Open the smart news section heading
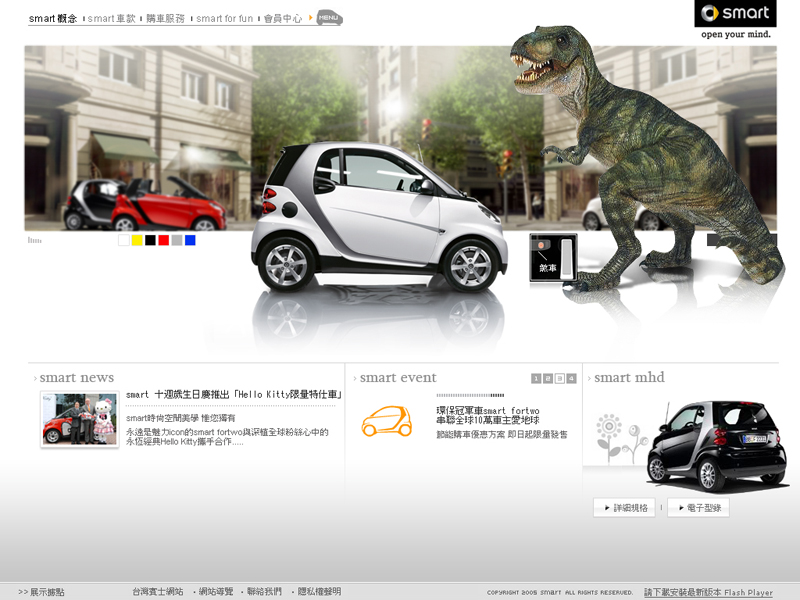The image size is (800, 600). (x=77, y=378)
